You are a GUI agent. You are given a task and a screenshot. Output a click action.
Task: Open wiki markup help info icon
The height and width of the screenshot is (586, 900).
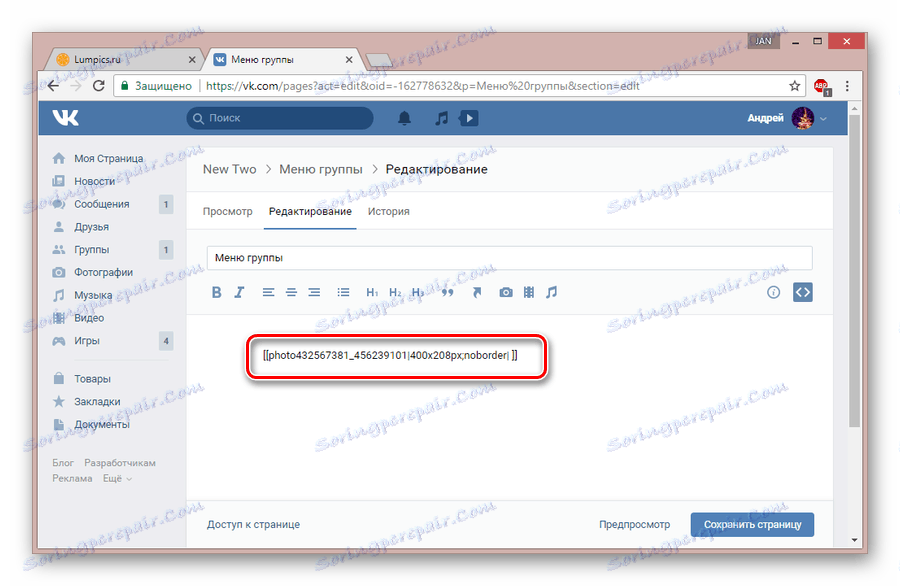773,292
